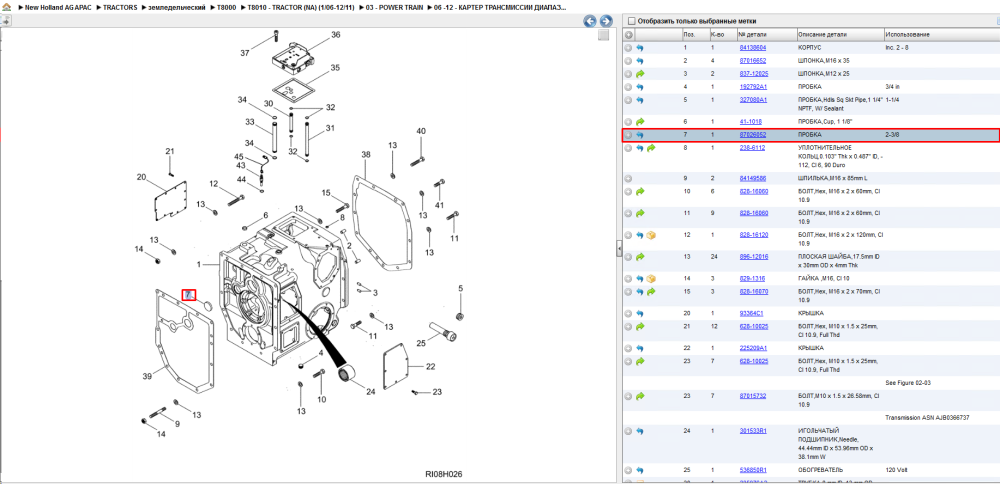
Task: Collapse parts panel using splitter handle
Action: coord(619,249)
